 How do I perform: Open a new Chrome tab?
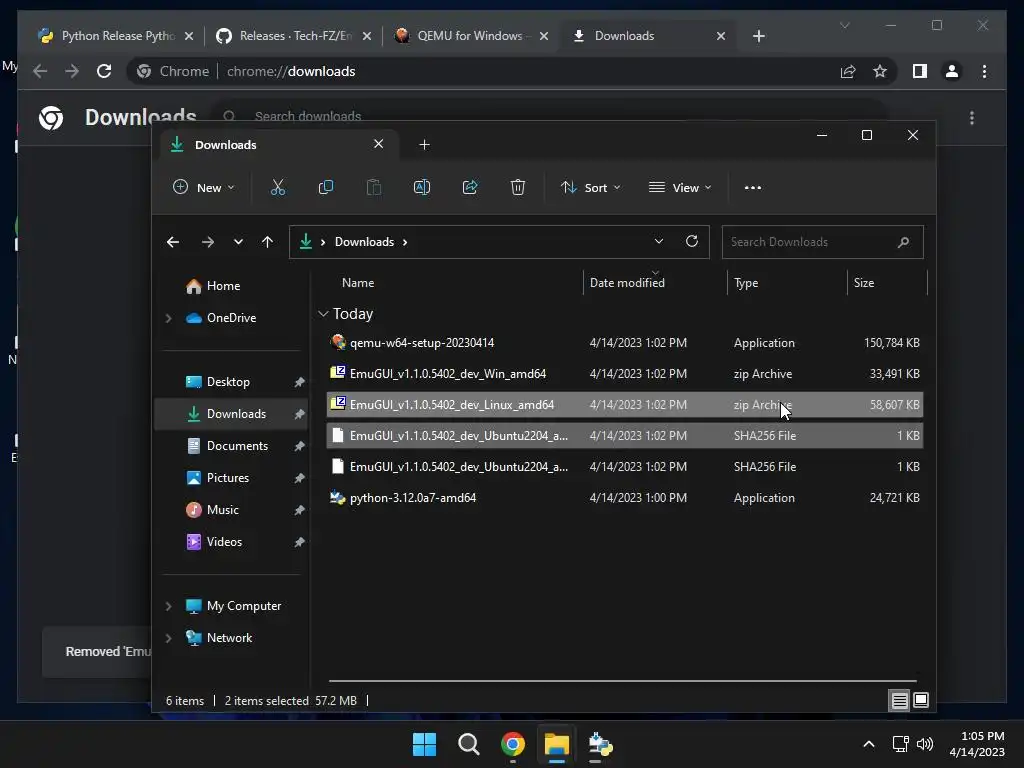758,36
